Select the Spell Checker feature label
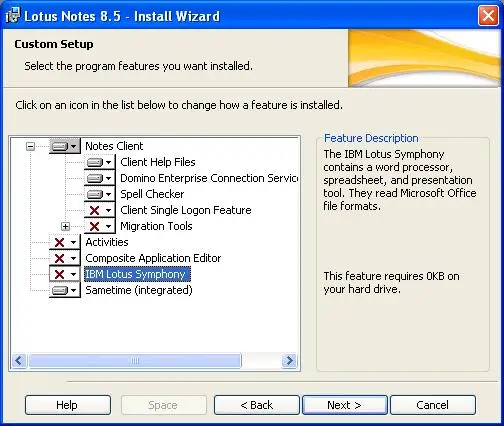The image size is (504, 426). (152, 194)
